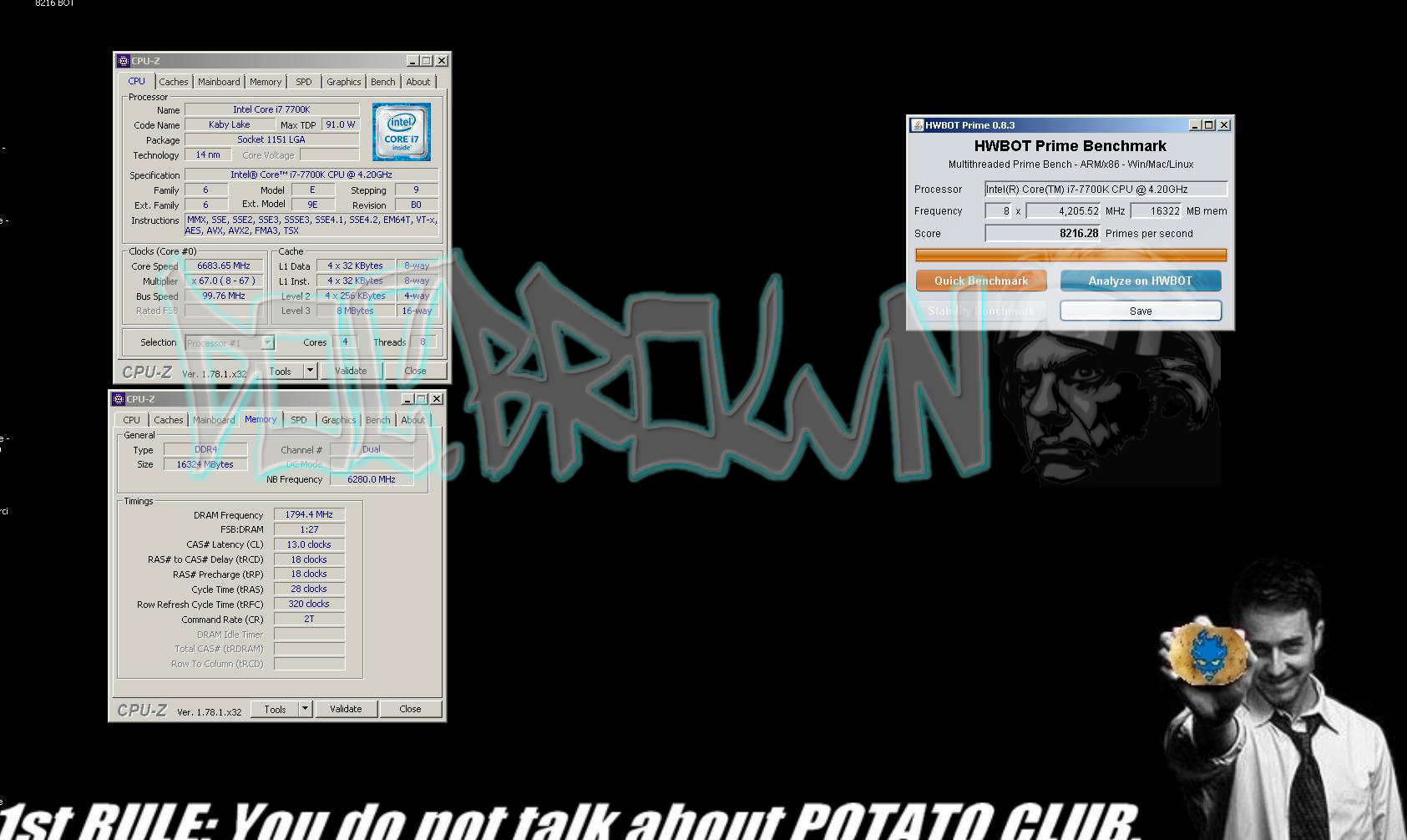Screen dimensions: 1407x840
Task: Close the HWBOT Prime window
Action: 1224,125
